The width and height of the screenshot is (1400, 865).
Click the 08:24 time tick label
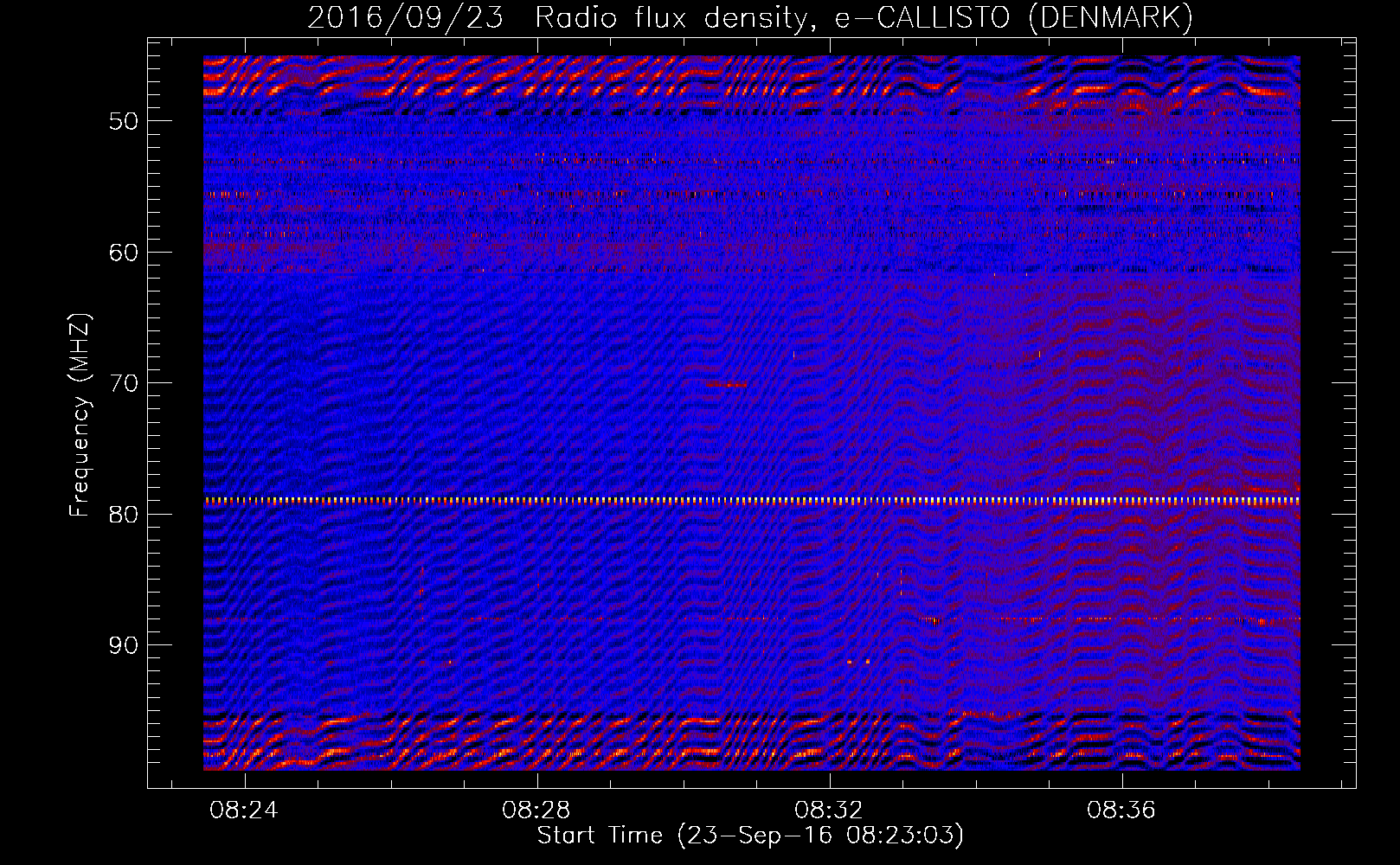[244, 811]
